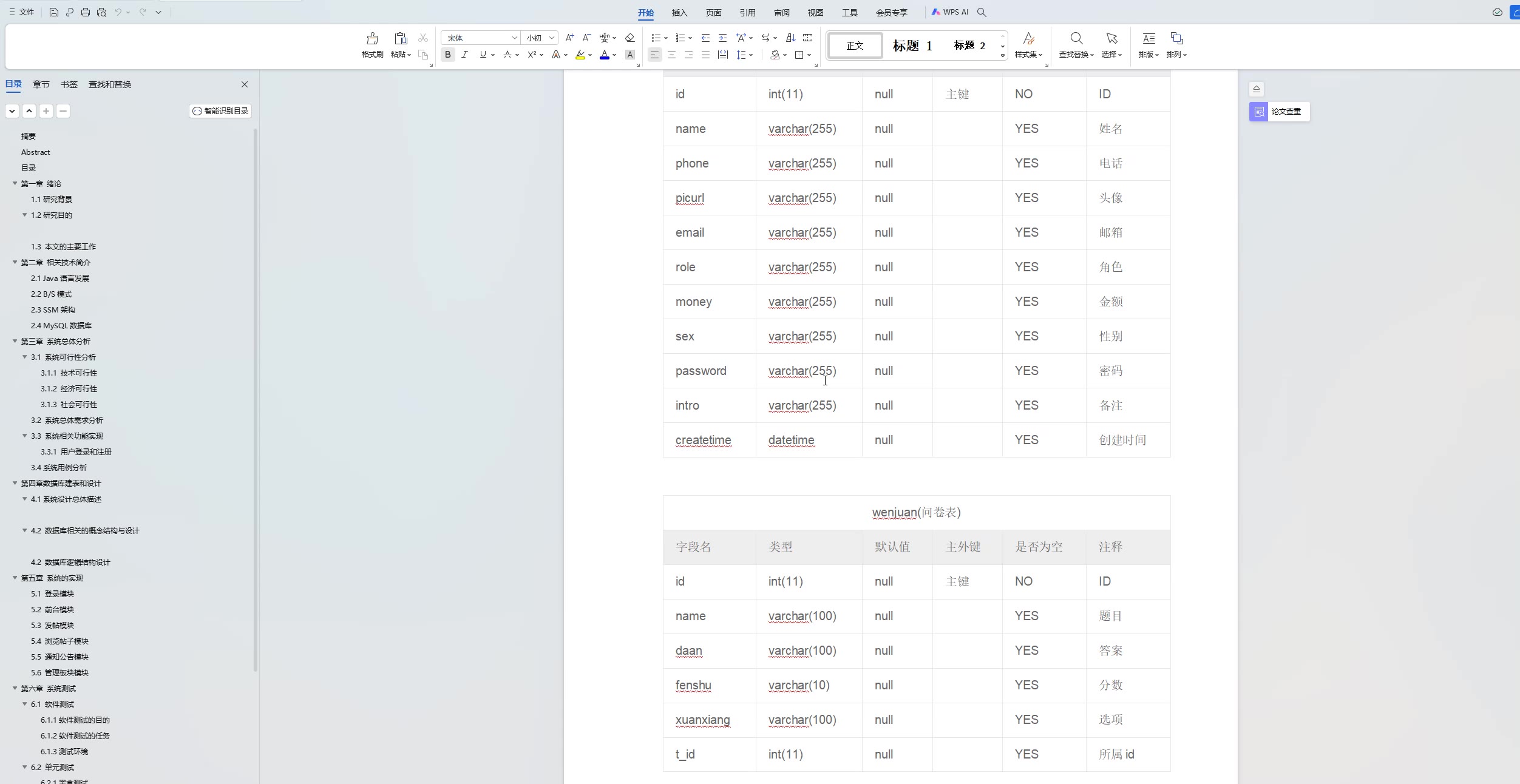Viewport: 1520px width, 784px height.
Task: Collapse the 第三章 系统总体分析 tree node
Action: [15, 341]
